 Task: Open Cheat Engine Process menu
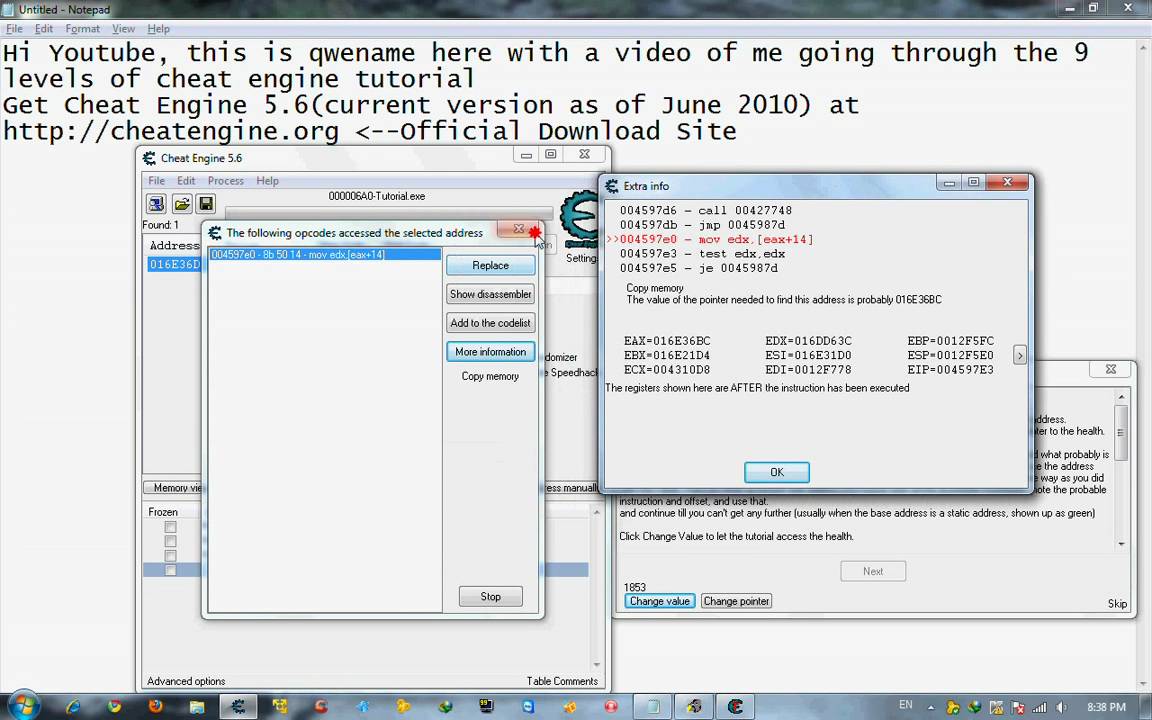pyautogui.click(x=226, y=181)
